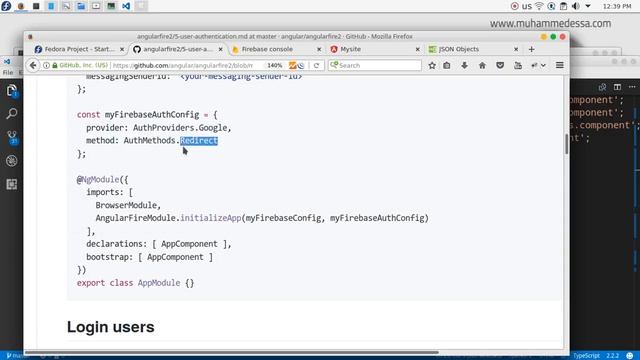The height and width of the screenshot is (360, 640).
Task: Open the volume control in system tray
Action: pyautogui.click(x=576, y=6)
